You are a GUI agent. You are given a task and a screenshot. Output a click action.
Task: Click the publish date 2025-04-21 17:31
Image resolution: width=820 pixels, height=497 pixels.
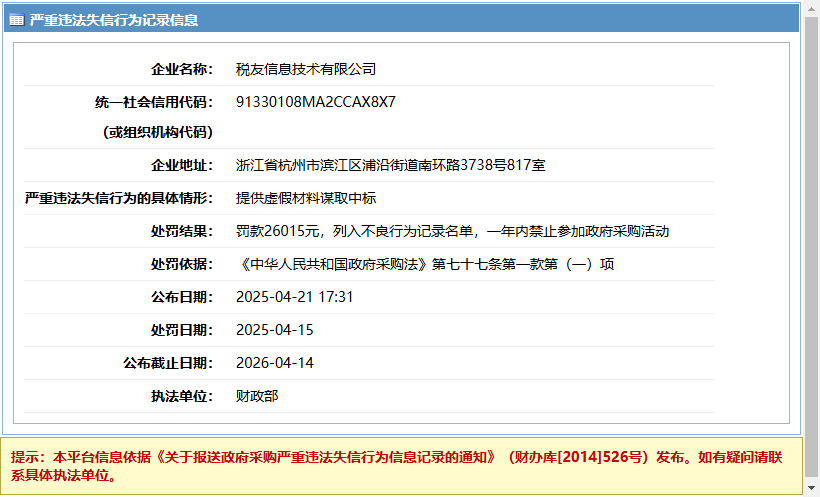(295, 297)
